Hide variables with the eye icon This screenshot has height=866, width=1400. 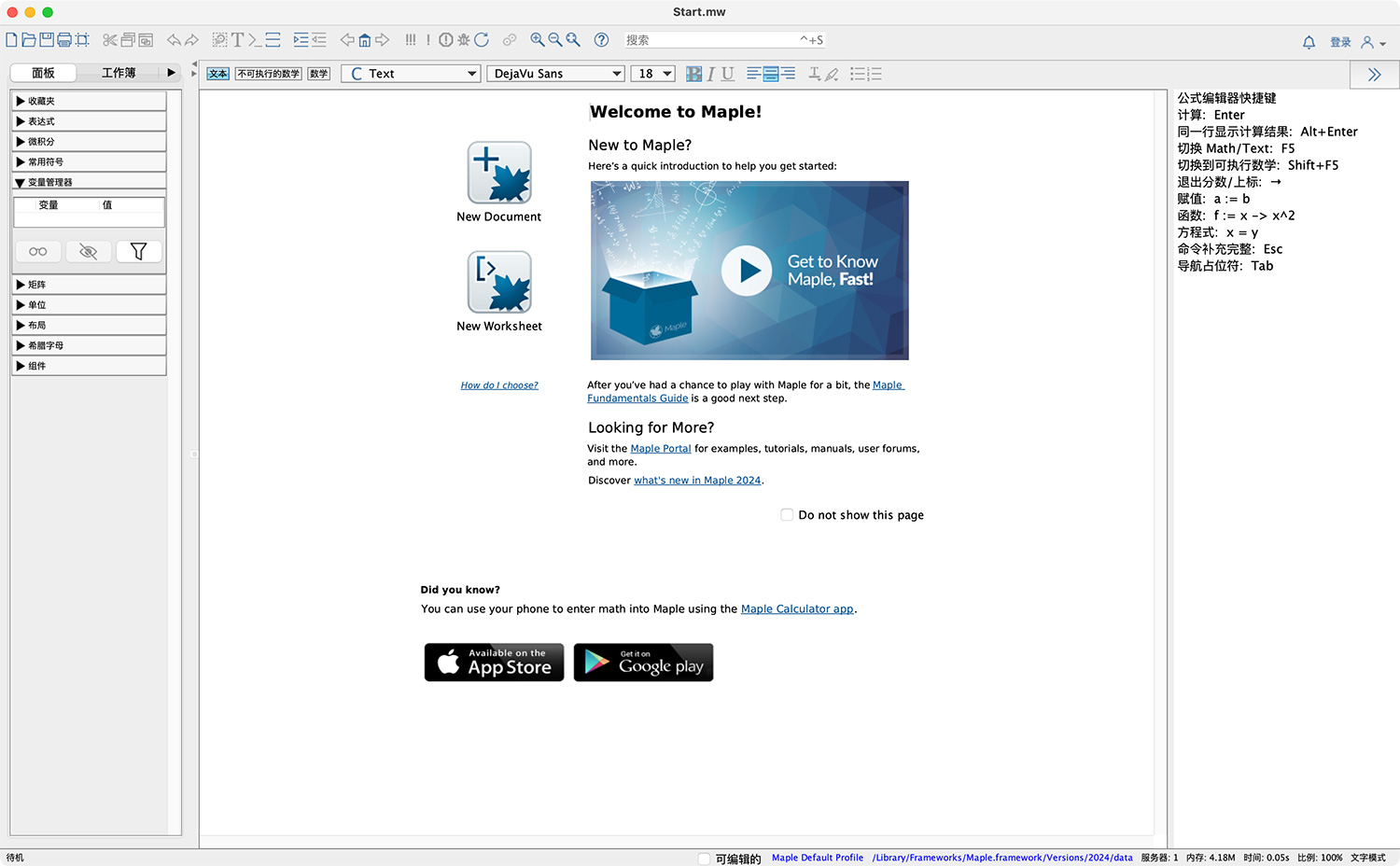click(x=88, y=251)
